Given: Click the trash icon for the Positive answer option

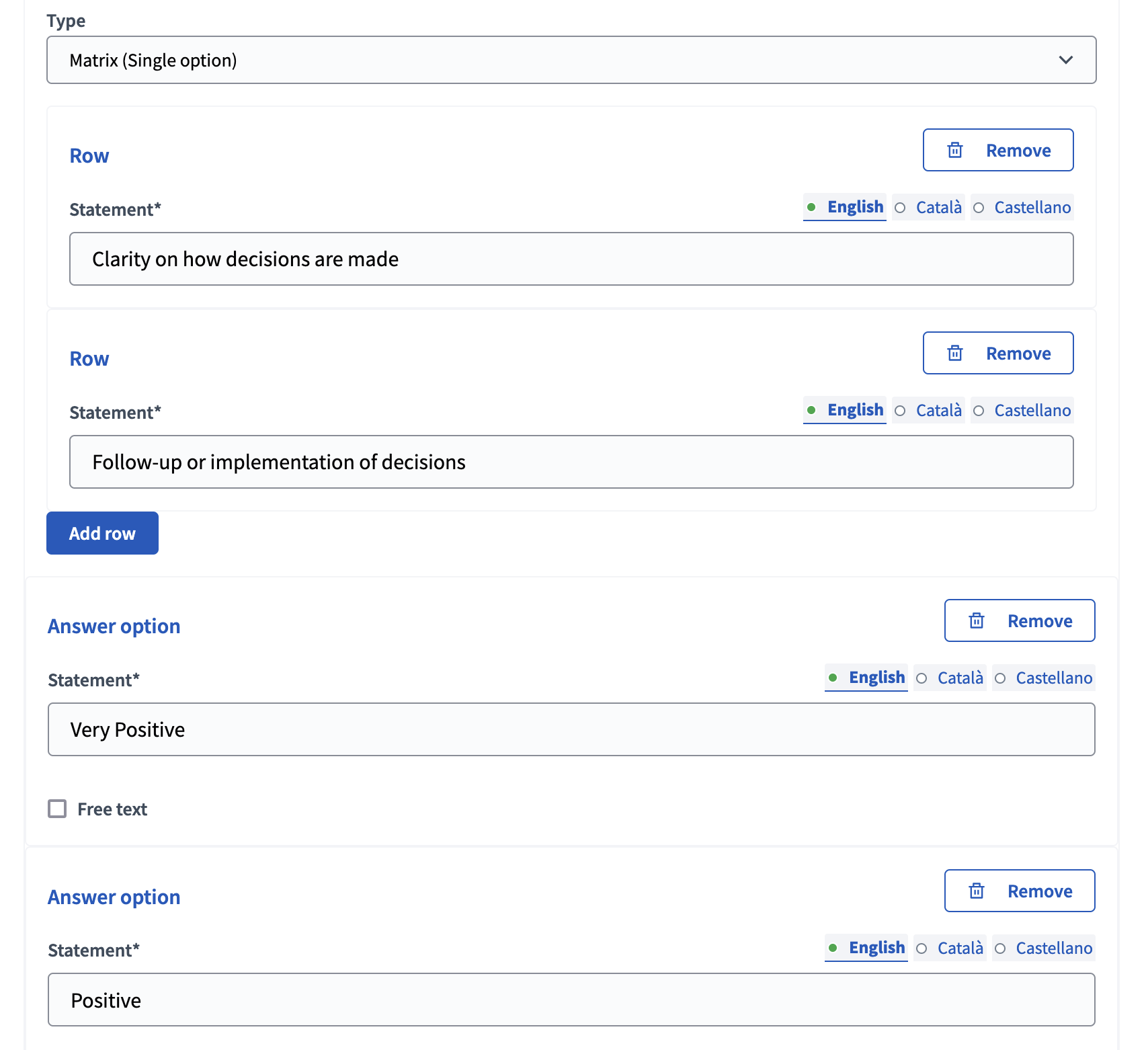Looking at the screenshot, I should [x=977, y=891].
